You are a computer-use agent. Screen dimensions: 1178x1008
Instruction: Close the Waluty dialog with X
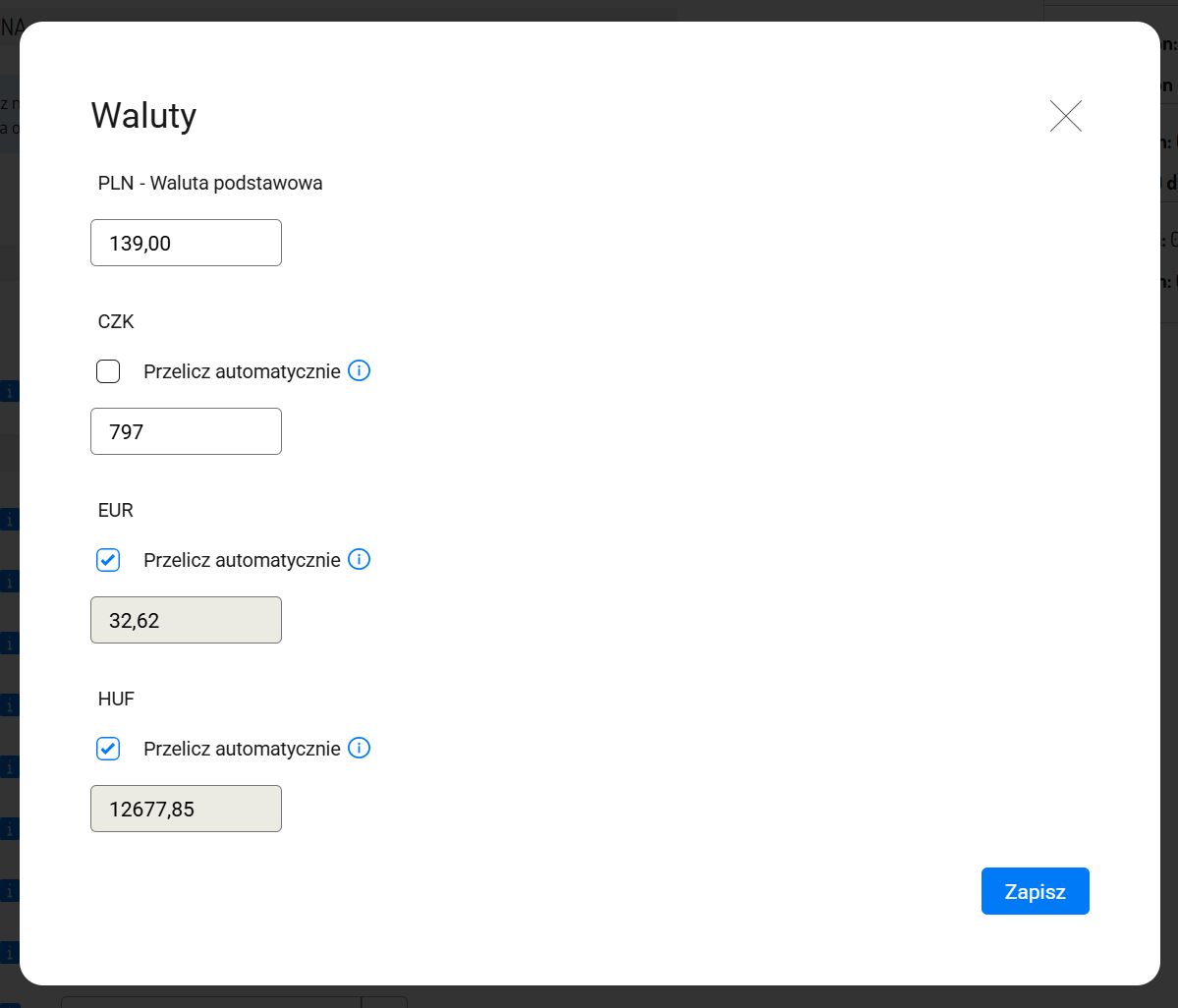click(x=1065, y=116)
